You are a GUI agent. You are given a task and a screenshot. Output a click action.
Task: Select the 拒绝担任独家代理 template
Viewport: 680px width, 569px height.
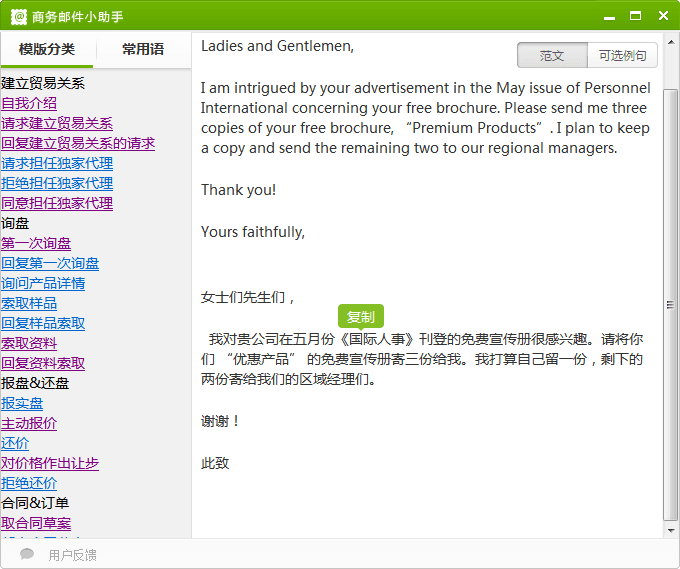[x=57, y=183]
